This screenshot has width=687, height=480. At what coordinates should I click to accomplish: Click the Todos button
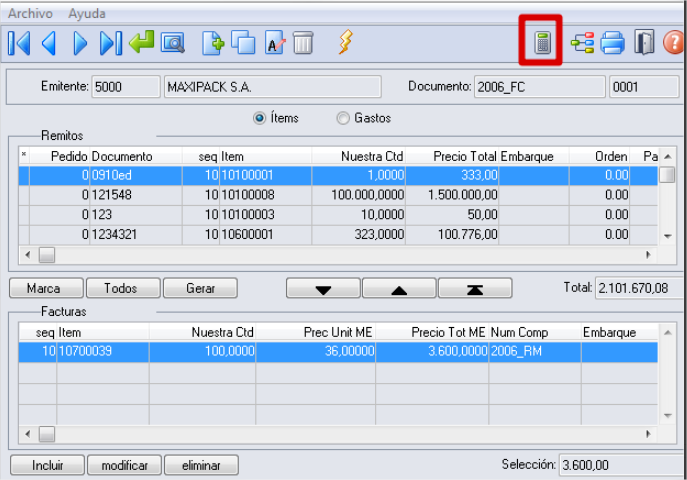pos(123,288)
